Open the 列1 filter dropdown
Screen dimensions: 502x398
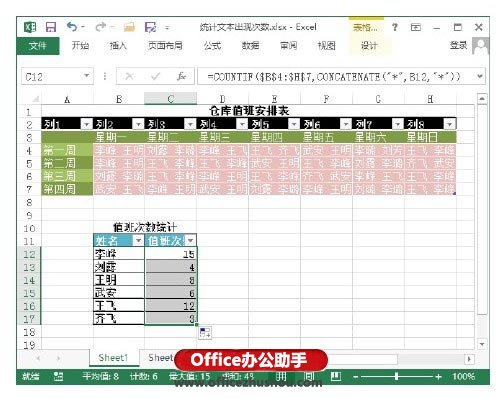86,124
